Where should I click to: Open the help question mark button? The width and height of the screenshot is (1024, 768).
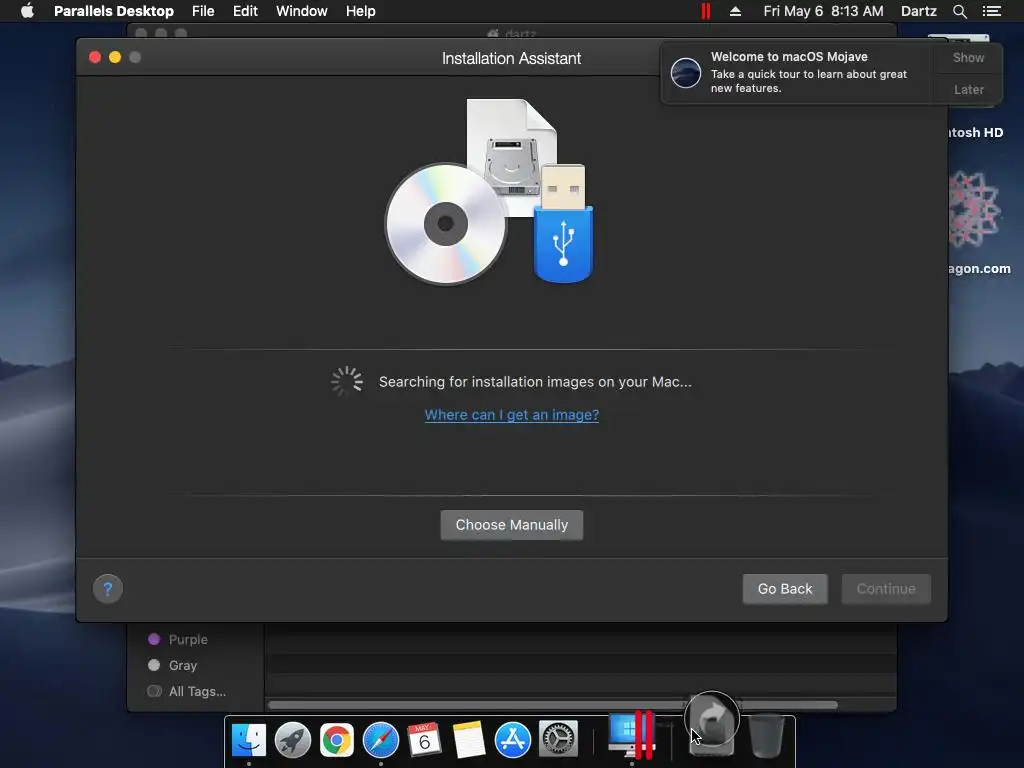click(x=108, y=589)
